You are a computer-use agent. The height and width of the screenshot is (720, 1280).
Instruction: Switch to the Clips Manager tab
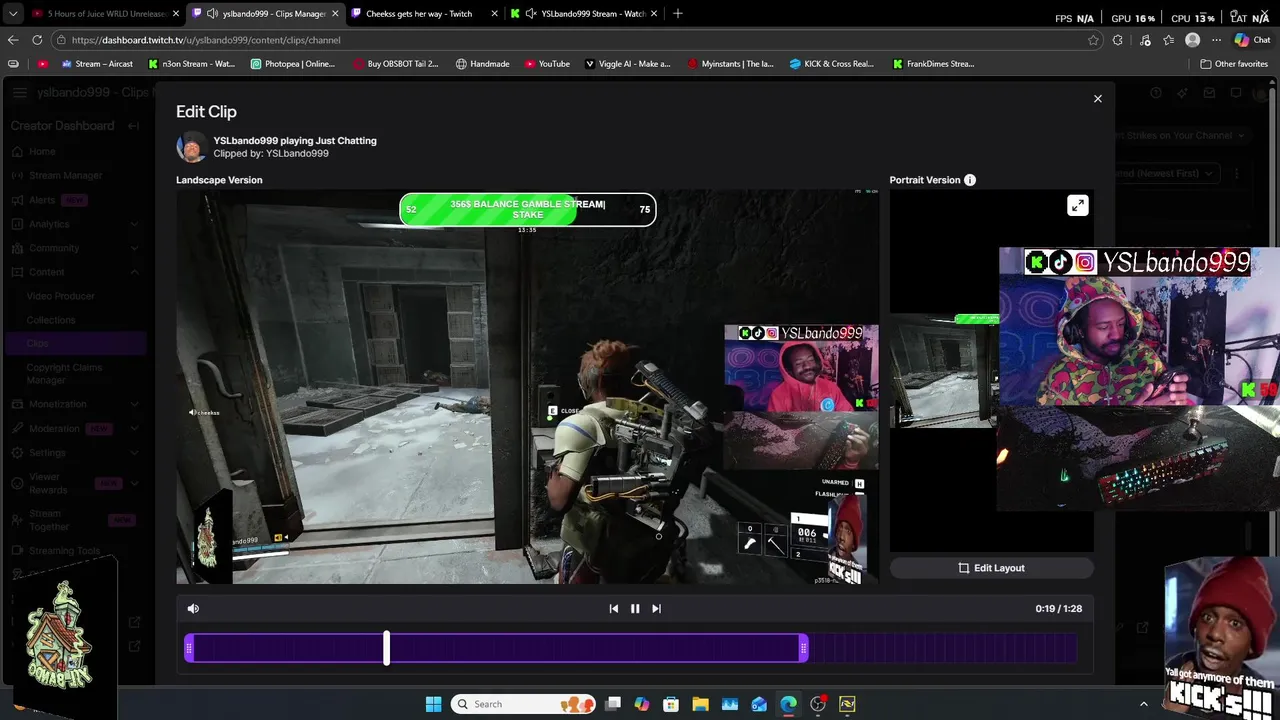click(266, 14)
